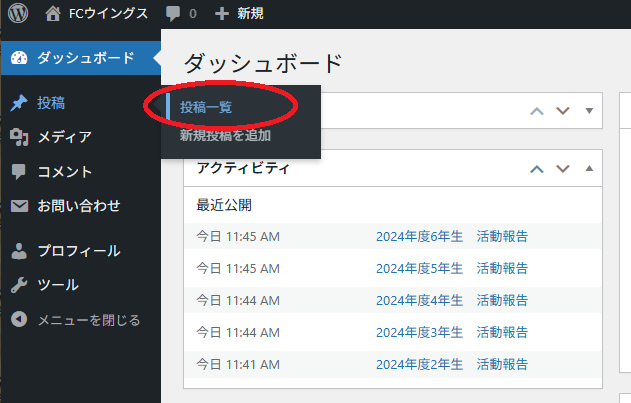Open the メディア menu in sidebar

(64, 137)
